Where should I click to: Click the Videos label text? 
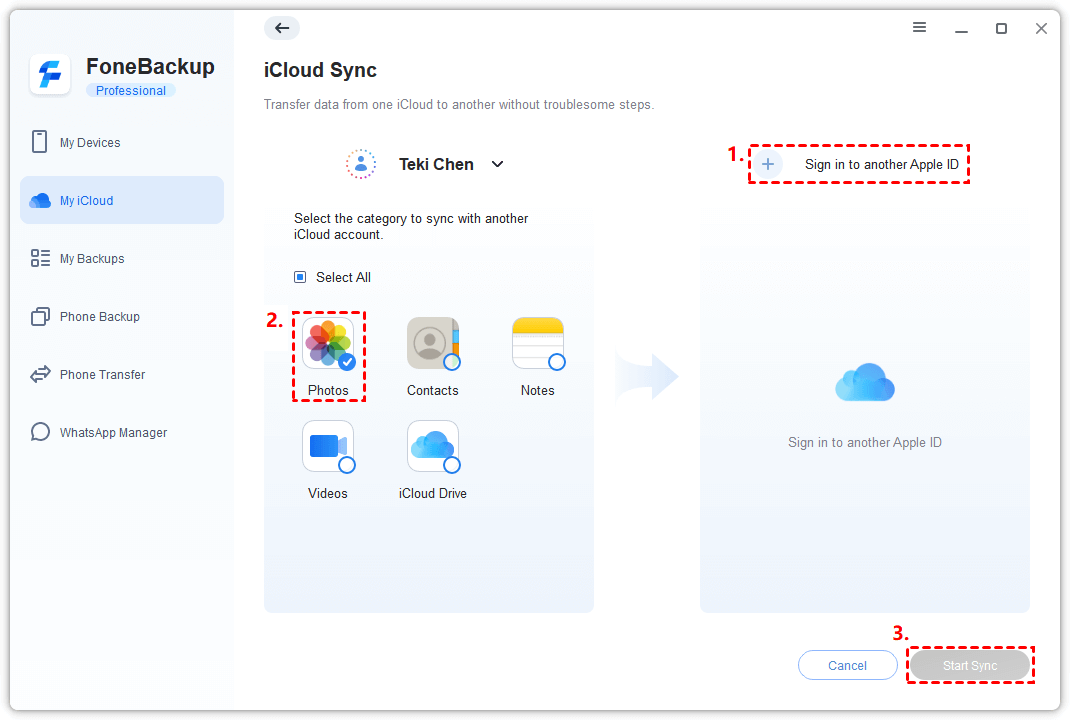328,493
